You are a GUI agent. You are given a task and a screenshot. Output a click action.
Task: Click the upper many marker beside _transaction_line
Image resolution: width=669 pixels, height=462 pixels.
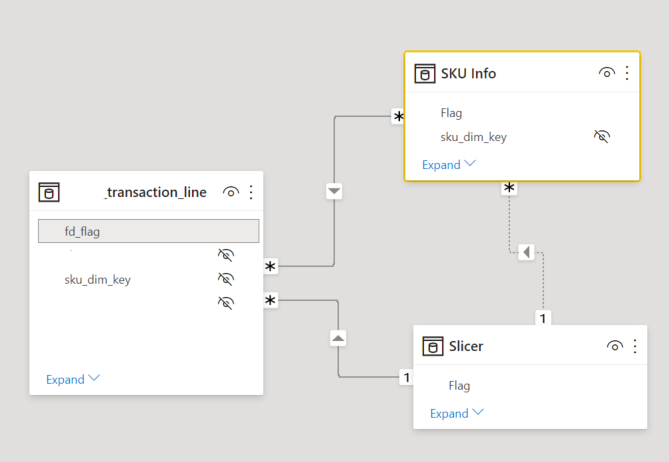(271, 266)
